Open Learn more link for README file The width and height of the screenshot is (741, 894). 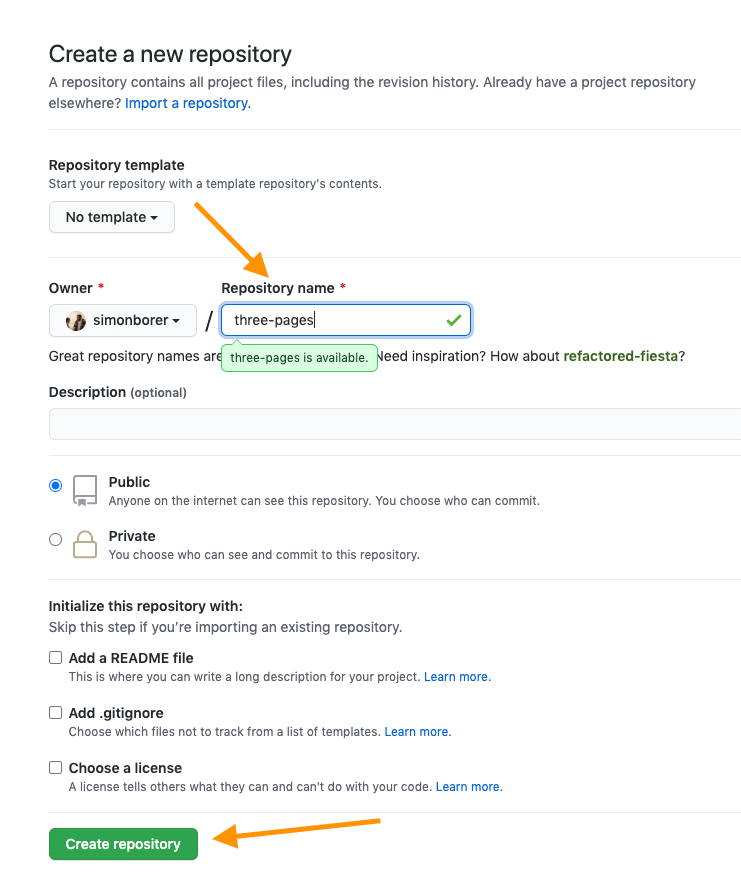[x=457, y=677]
